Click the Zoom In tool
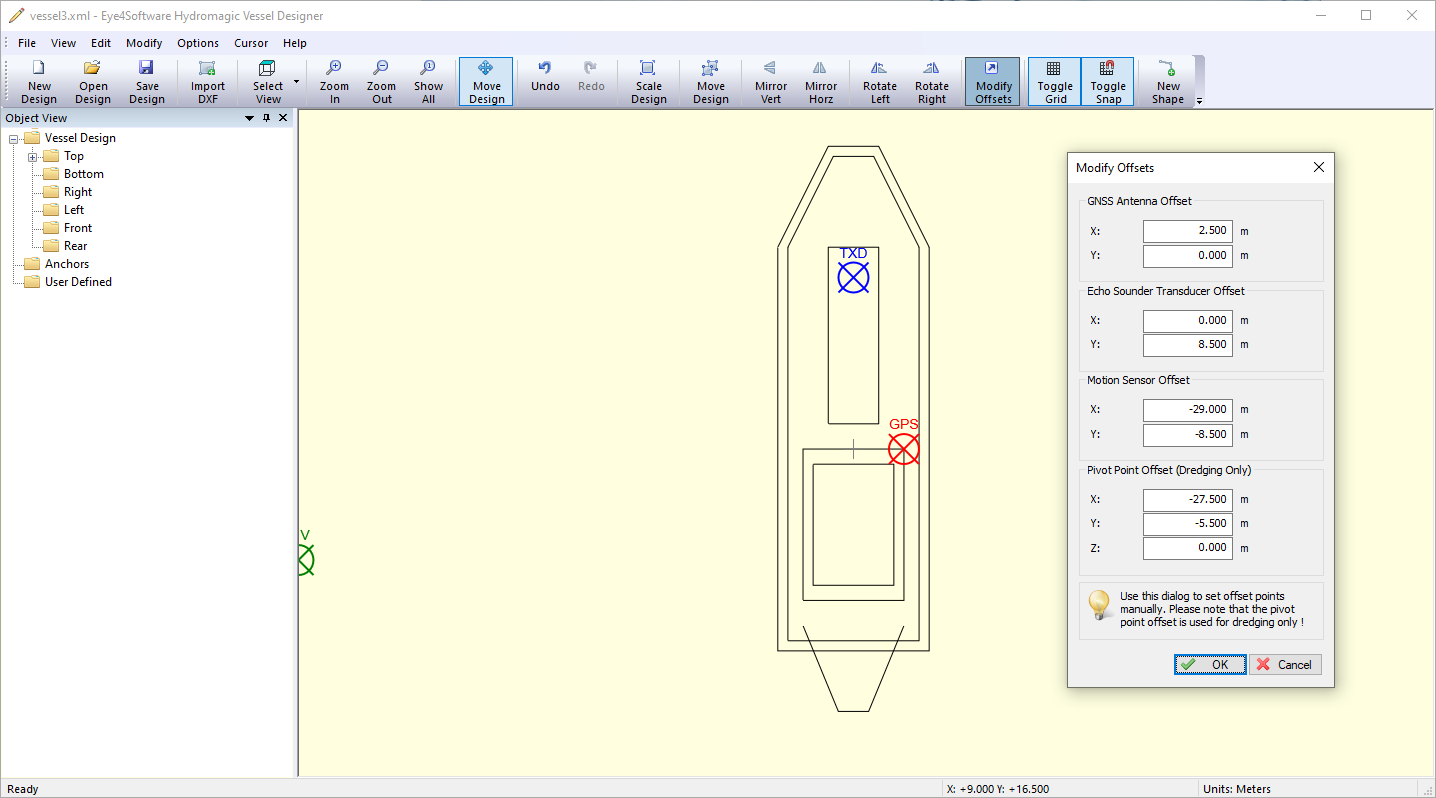This screenshot has width=1436, height=798. (x=334, y=80)
